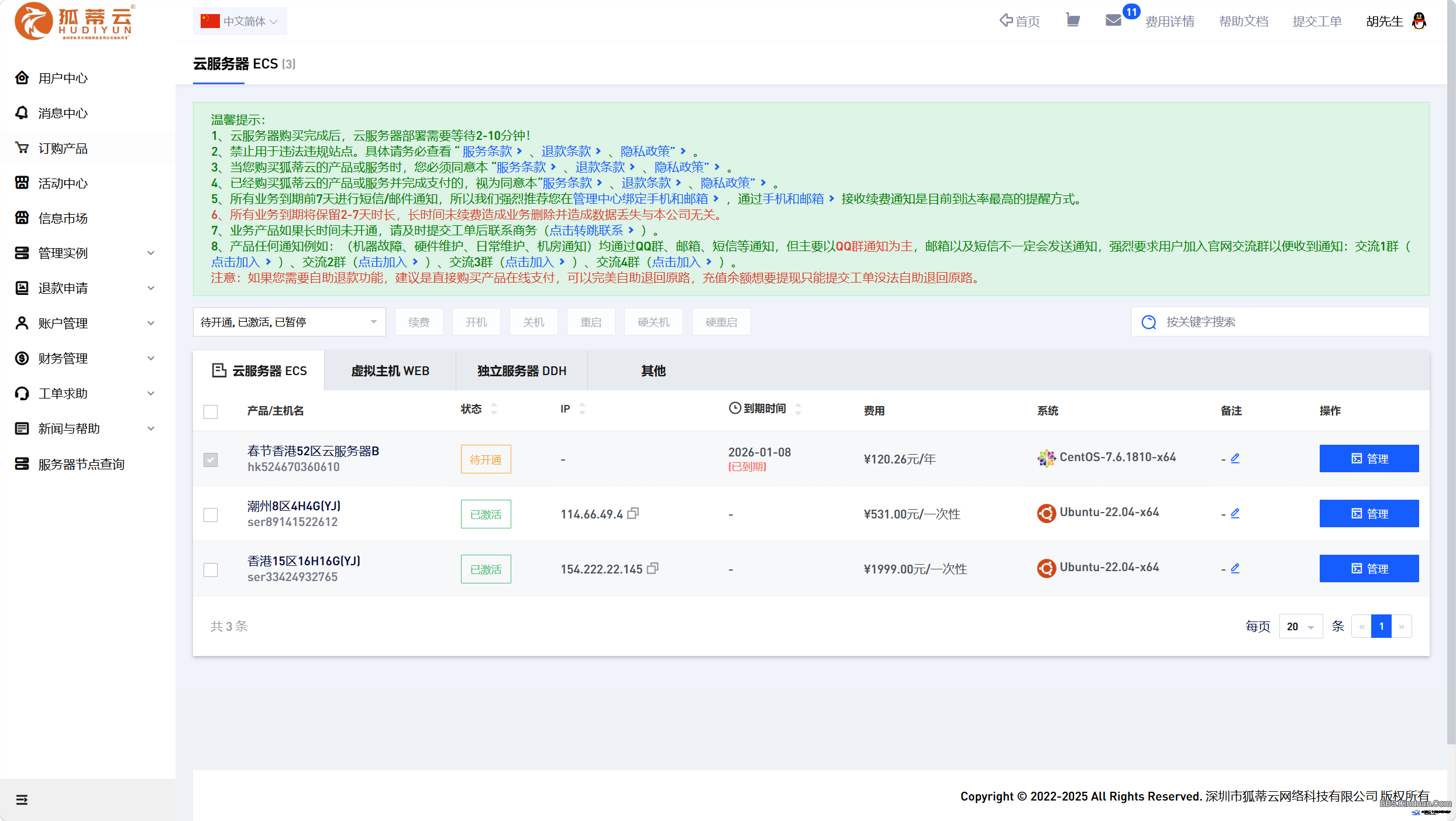The image size is (1456, 821).
Task: Click the 点击转跳联系 link
Action: coord(586,231)
